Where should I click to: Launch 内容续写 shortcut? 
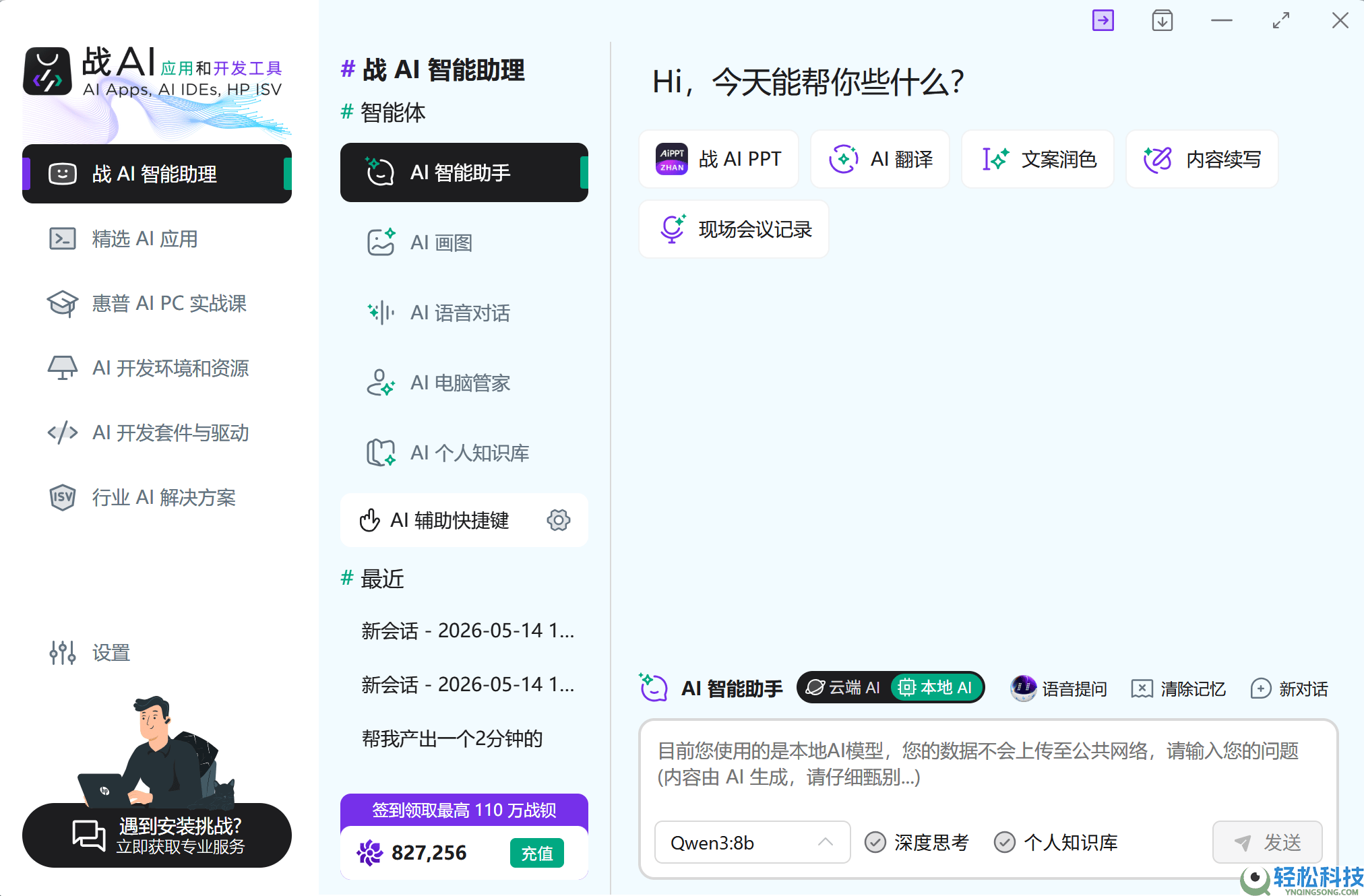point(1202,159)
